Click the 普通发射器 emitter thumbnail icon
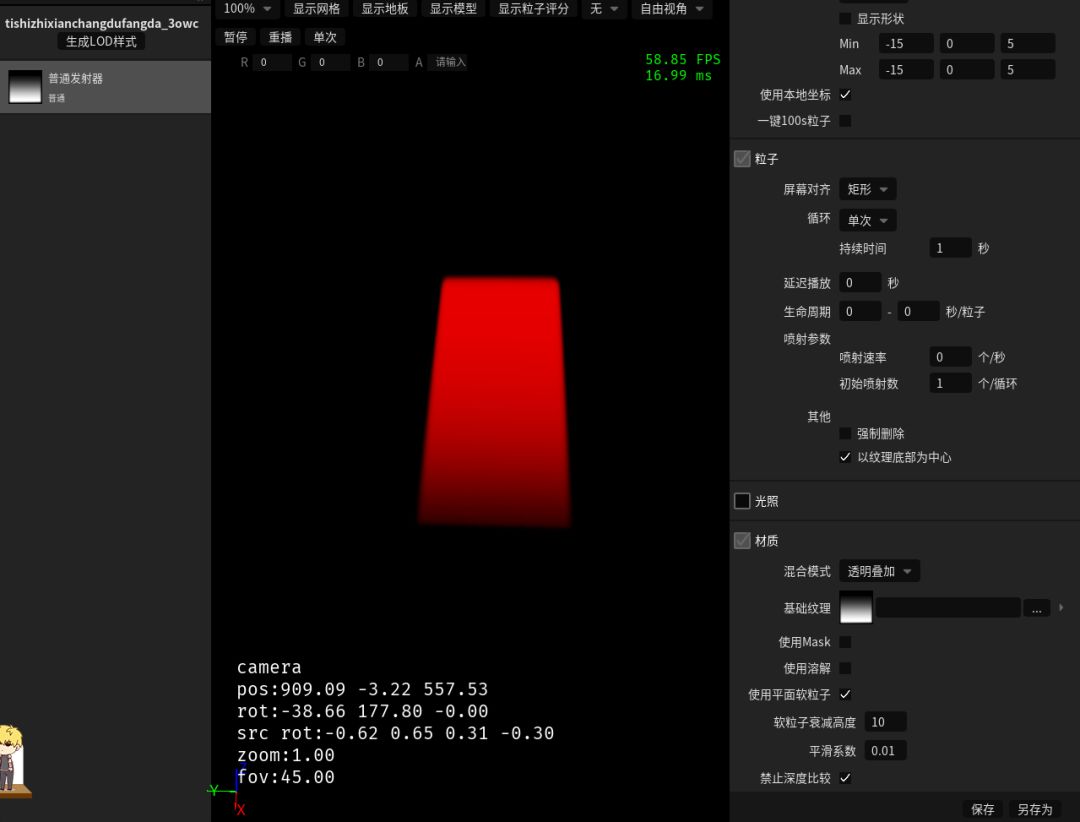This screenshot has width=1080, height=822. pos(25,87)
